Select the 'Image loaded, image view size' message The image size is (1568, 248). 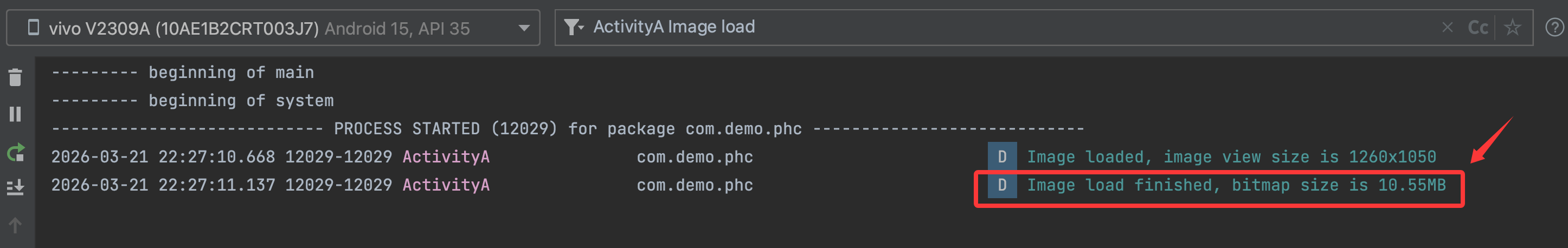tap(1231, 157)
